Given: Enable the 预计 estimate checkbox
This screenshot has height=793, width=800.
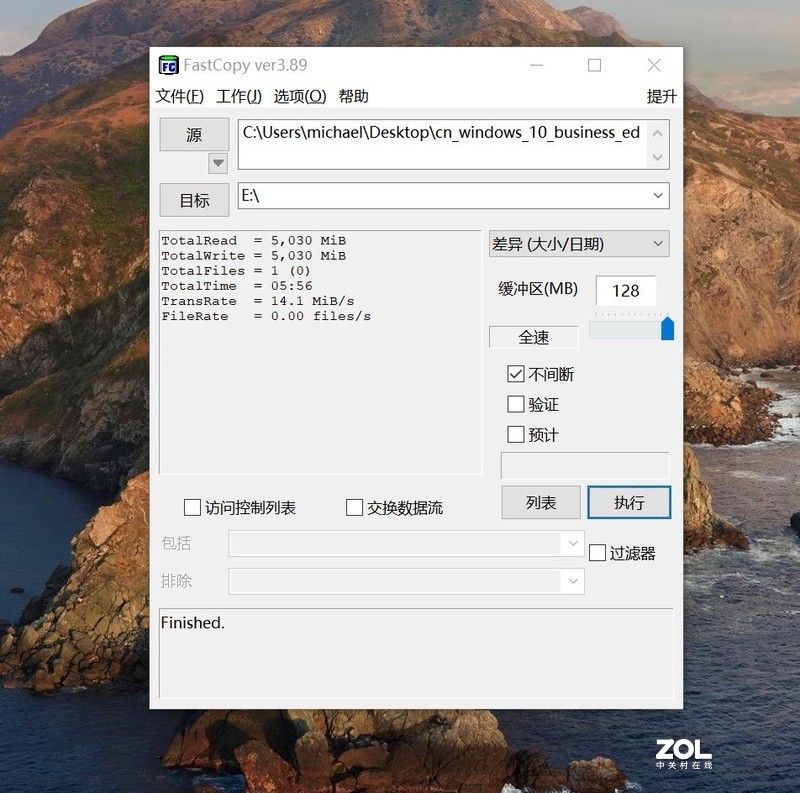Looking at the screenshot, I should pyautogui.click(x=516, y=434).
